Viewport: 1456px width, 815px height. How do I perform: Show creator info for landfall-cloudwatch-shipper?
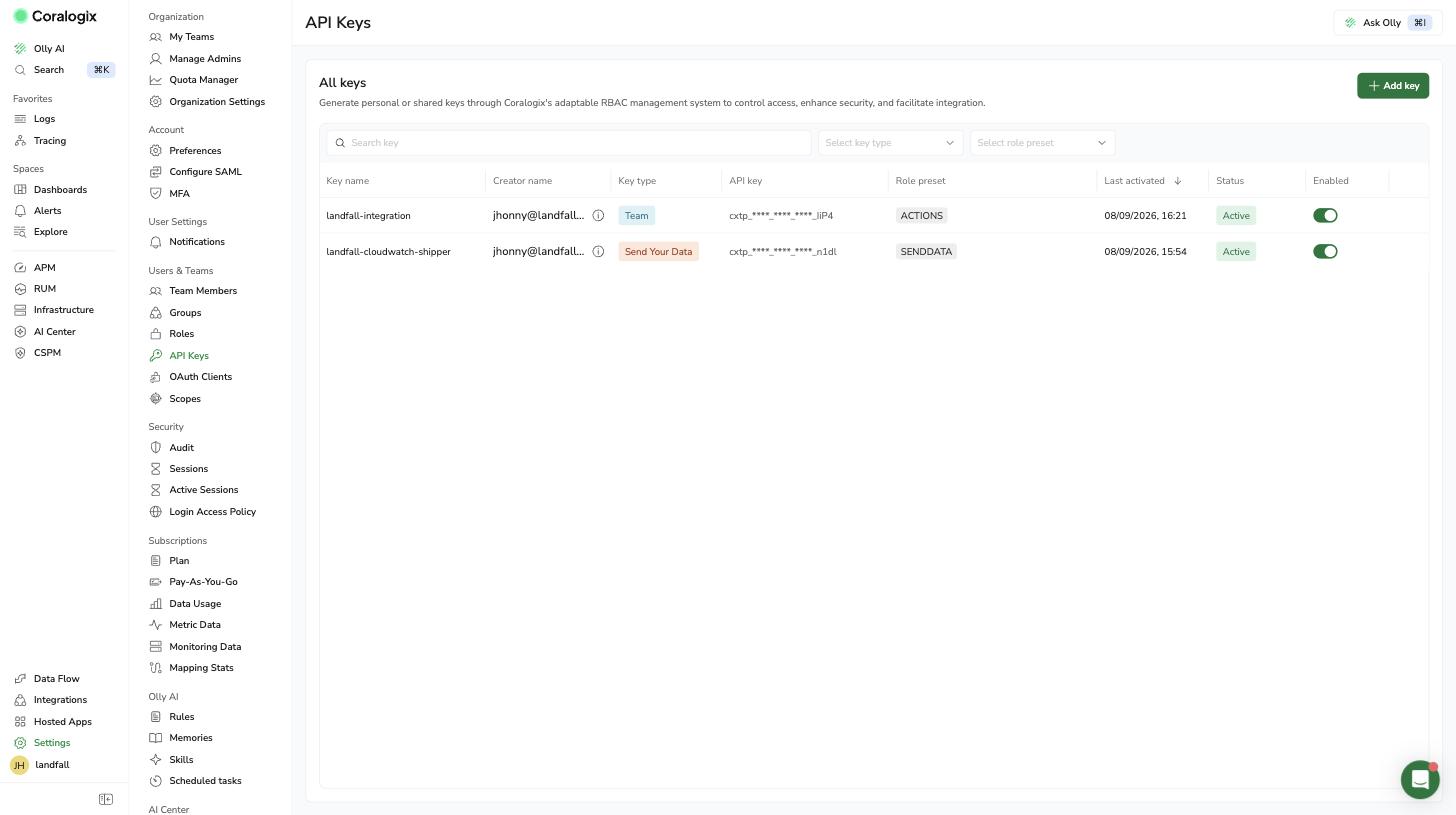click(x=598, y=252)
